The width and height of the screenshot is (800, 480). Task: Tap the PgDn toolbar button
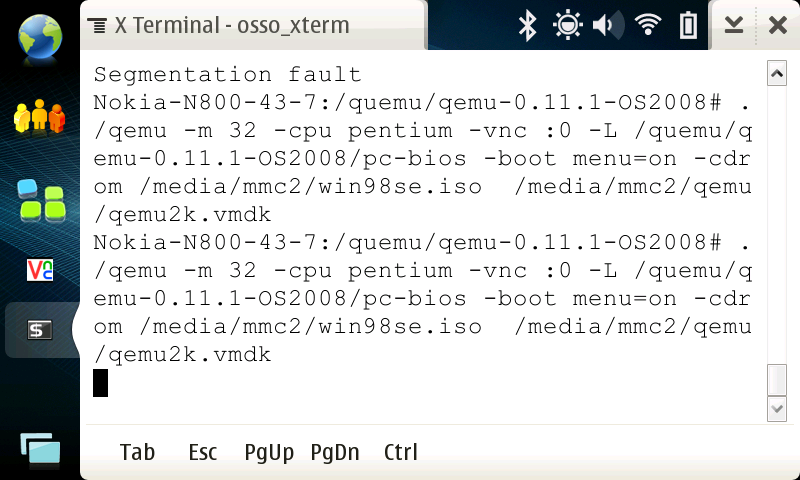pos(335,452)
